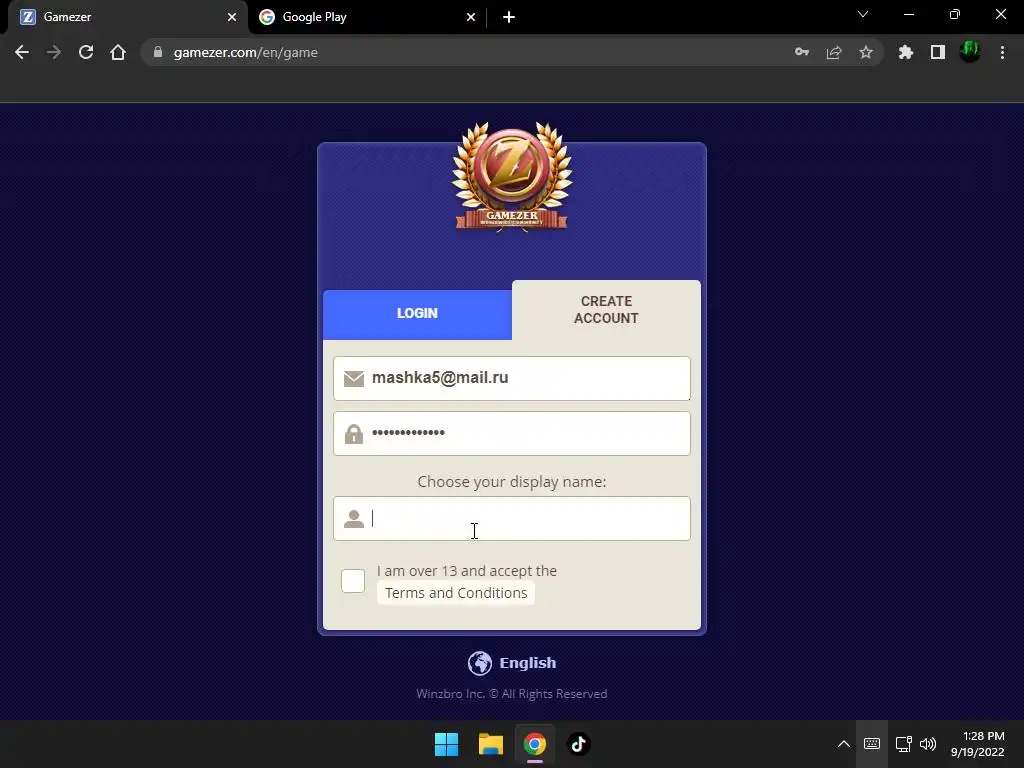The height and width of the screenshot is (768, 1024).
Task: Click the padlock icon in password field
Action: (354, 434)
